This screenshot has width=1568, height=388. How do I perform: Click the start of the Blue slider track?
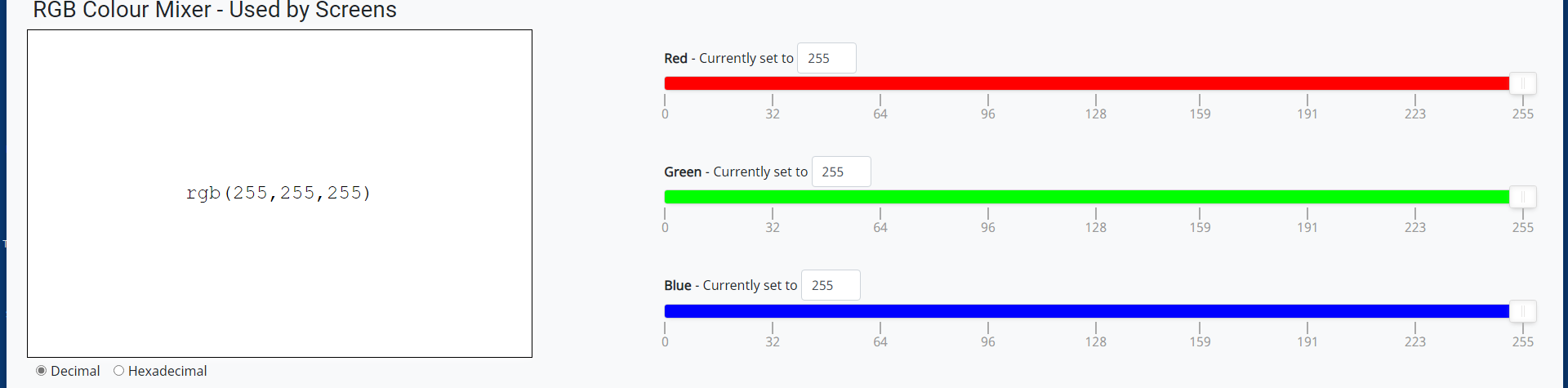666,311
